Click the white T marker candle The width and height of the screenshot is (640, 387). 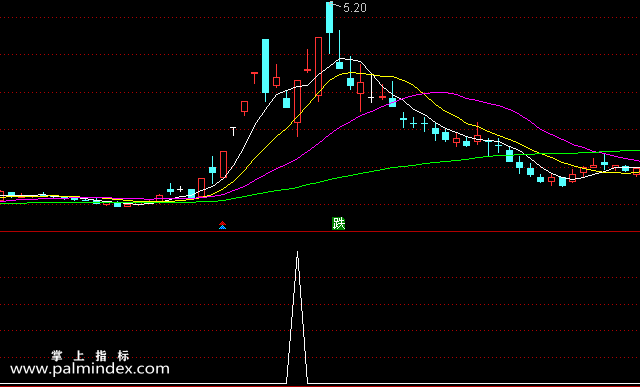(x=233, y=131)
